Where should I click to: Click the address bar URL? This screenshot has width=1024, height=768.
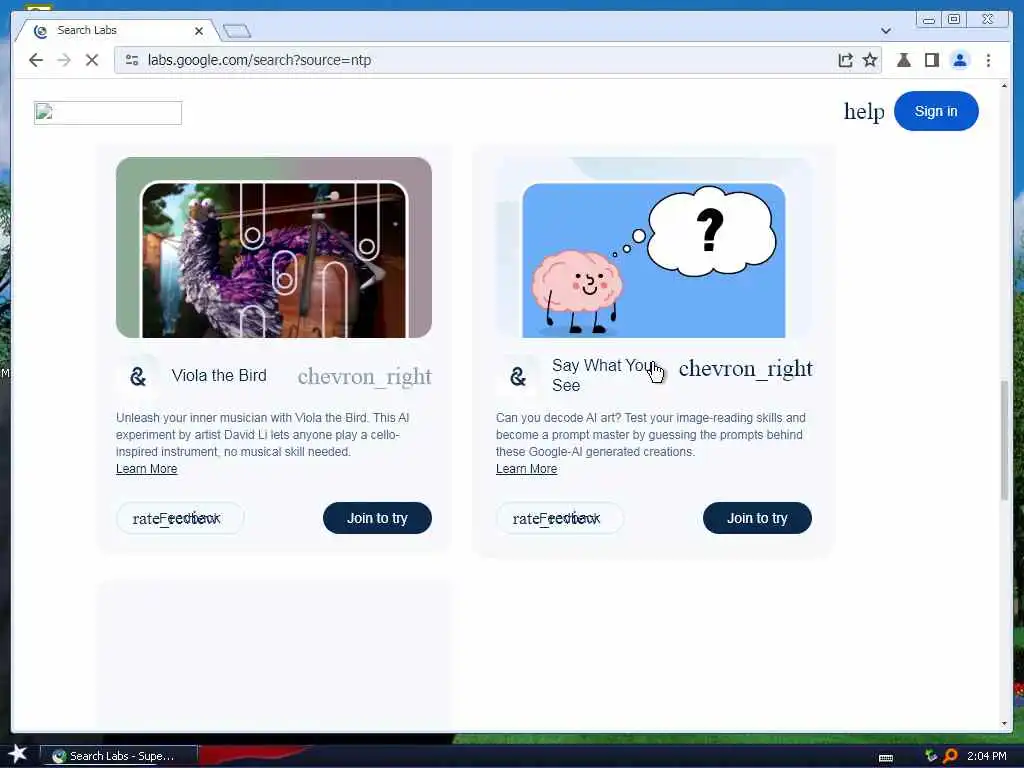259,60
